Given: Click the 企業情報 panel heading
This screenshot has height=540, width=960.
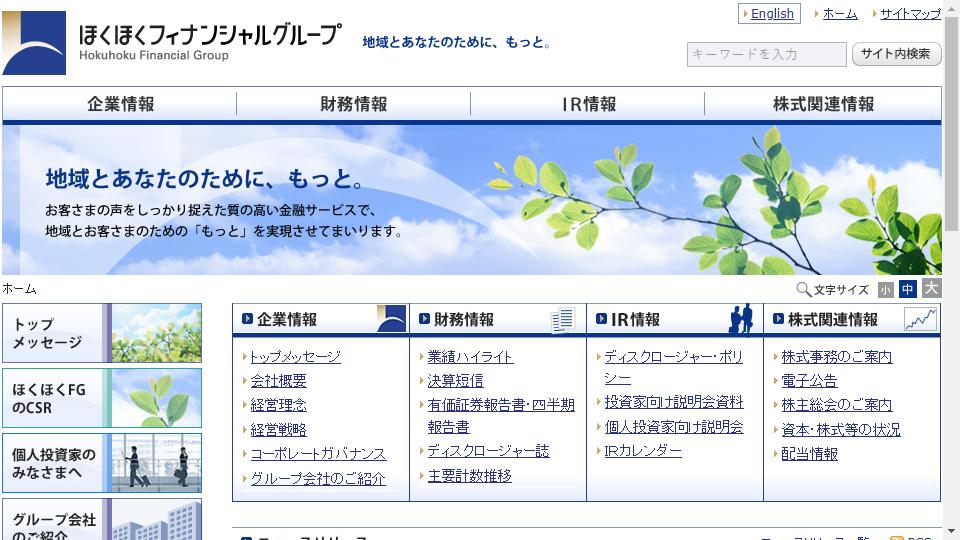Looking at the screenshot, I should (x=287, y=319).
